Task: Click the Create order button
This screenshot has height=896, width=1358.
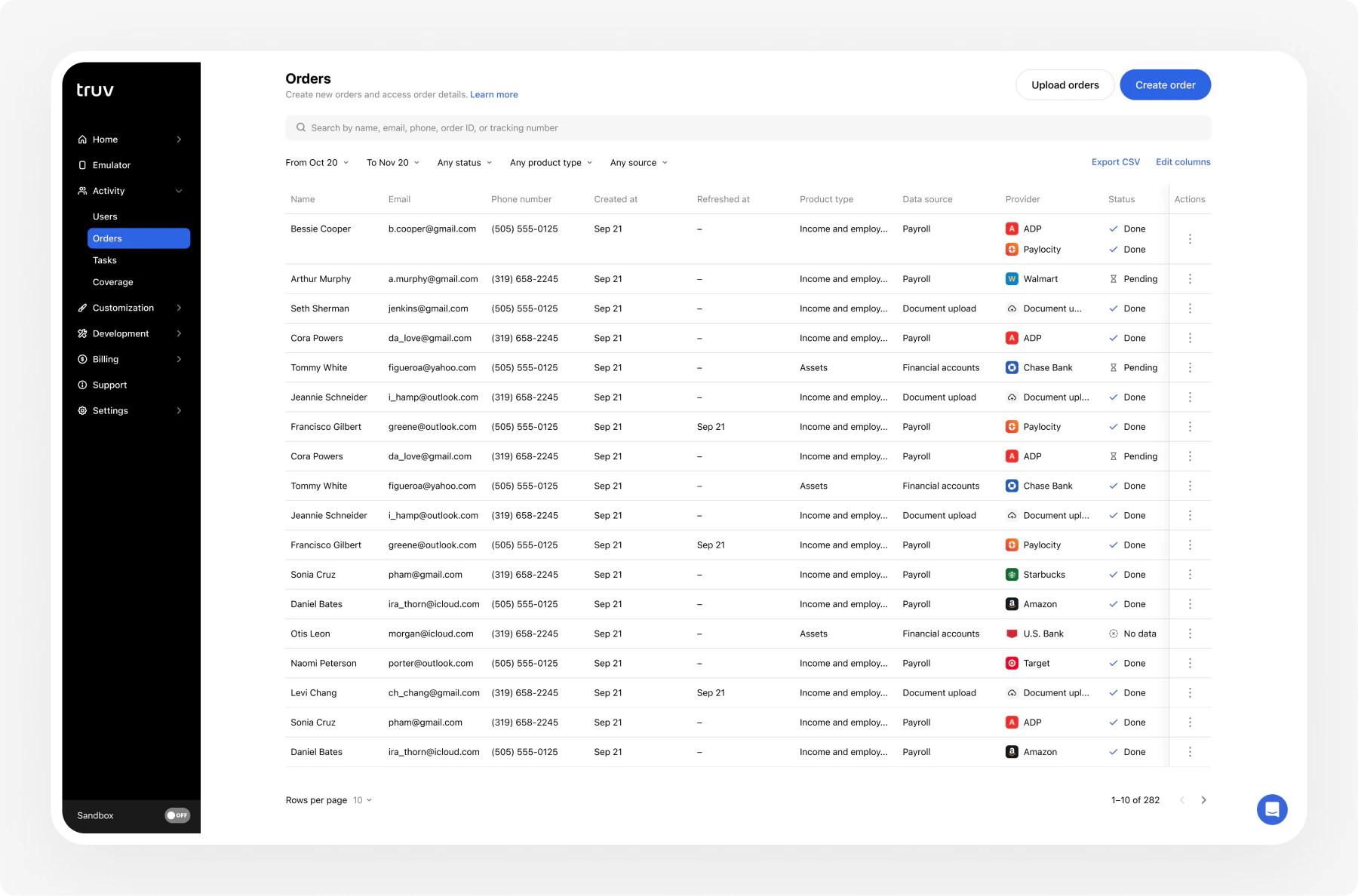Action: (x=1165, y=84)
